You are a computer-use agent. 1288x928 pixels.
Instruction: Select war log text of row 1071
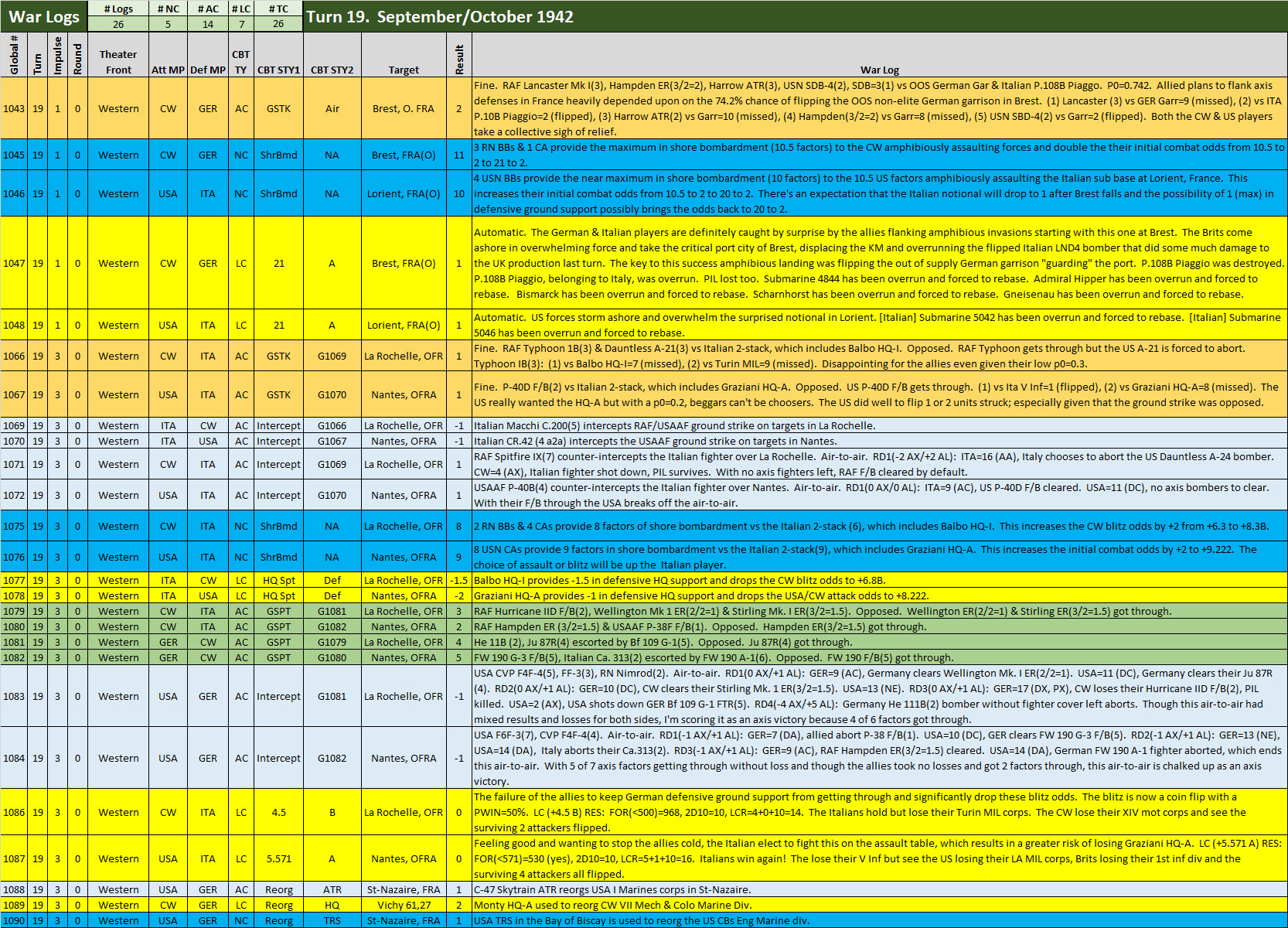(880, 464)
